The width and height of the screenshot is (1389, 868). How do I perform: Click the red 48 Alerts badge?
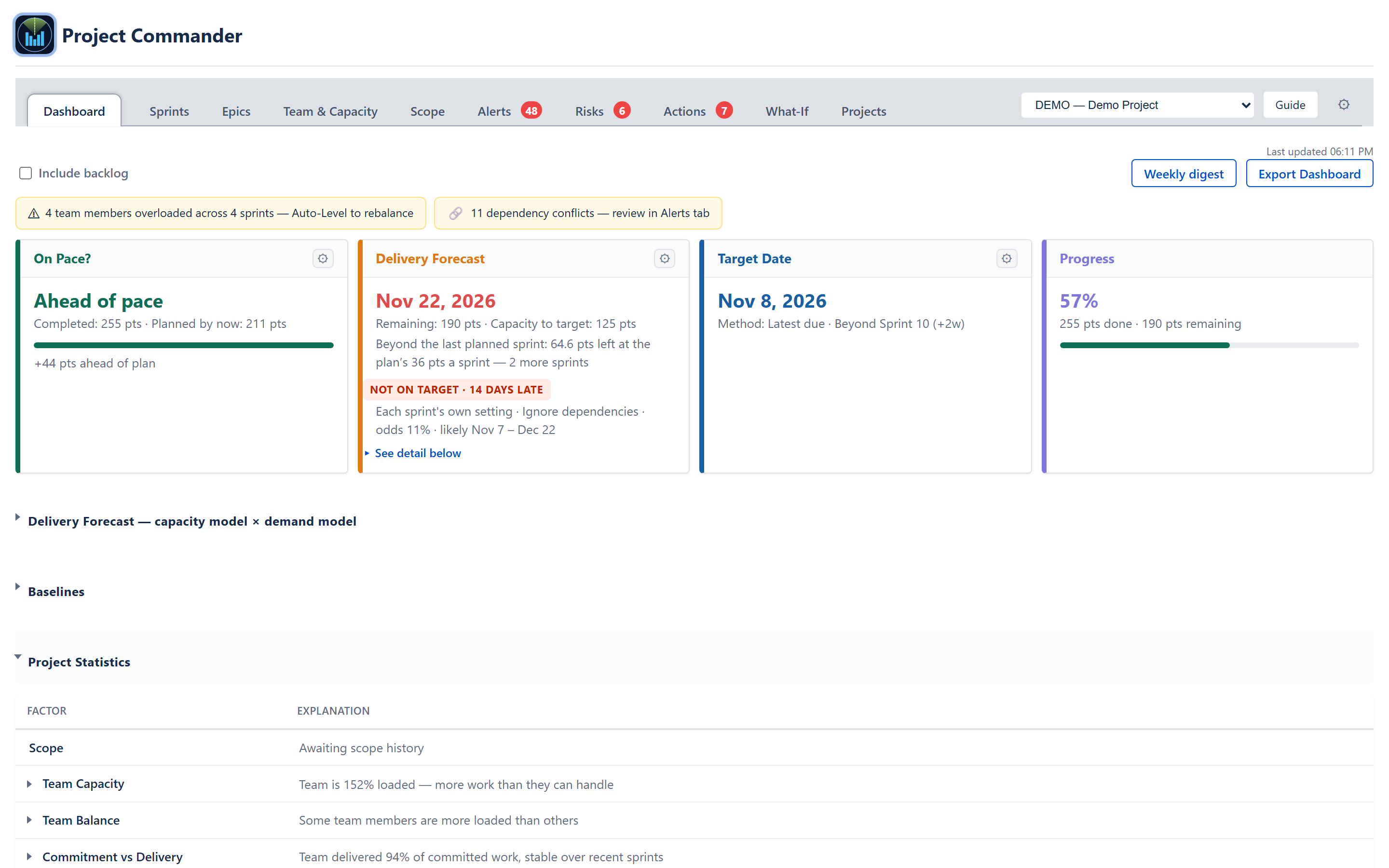(531, 110)
